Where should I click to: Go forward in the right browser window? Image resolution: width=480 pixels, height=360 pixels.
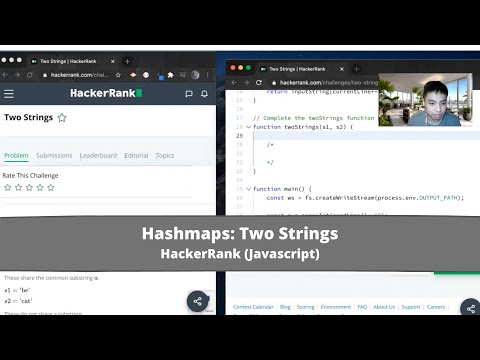pyautogui.click(x=246, y=82)
